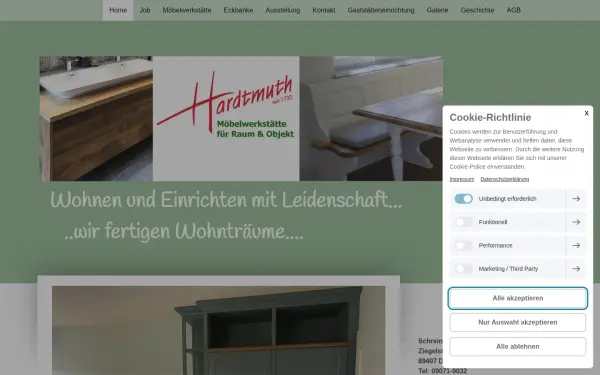Click the 'Tel: 09071-9032' phone text
This screenshot has width=600, height=375.
(x=442, y=371)
